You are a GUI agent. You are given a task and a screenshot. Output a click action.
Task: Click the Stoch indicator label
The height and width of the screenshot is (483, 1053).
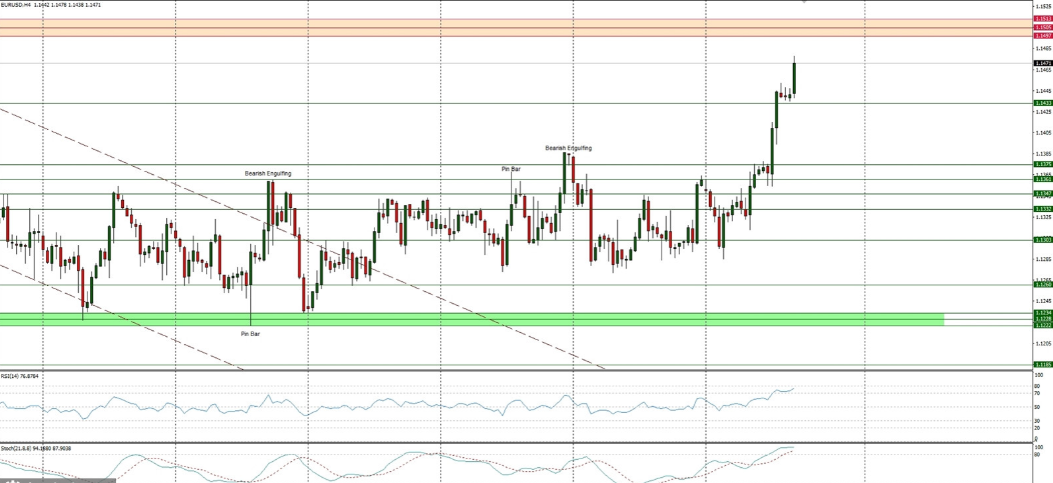coord(26,447)
